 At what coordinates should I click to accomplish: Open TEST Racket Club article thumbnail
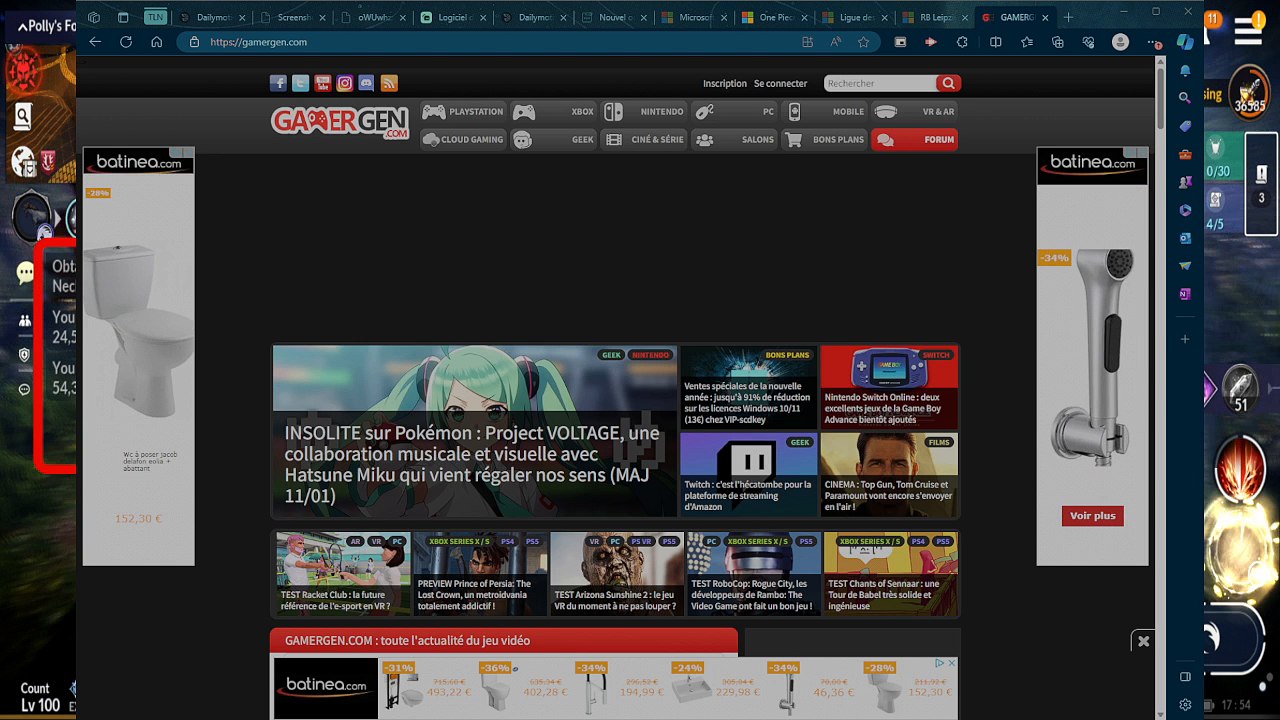pyautogui.click(x=343, y=574)
